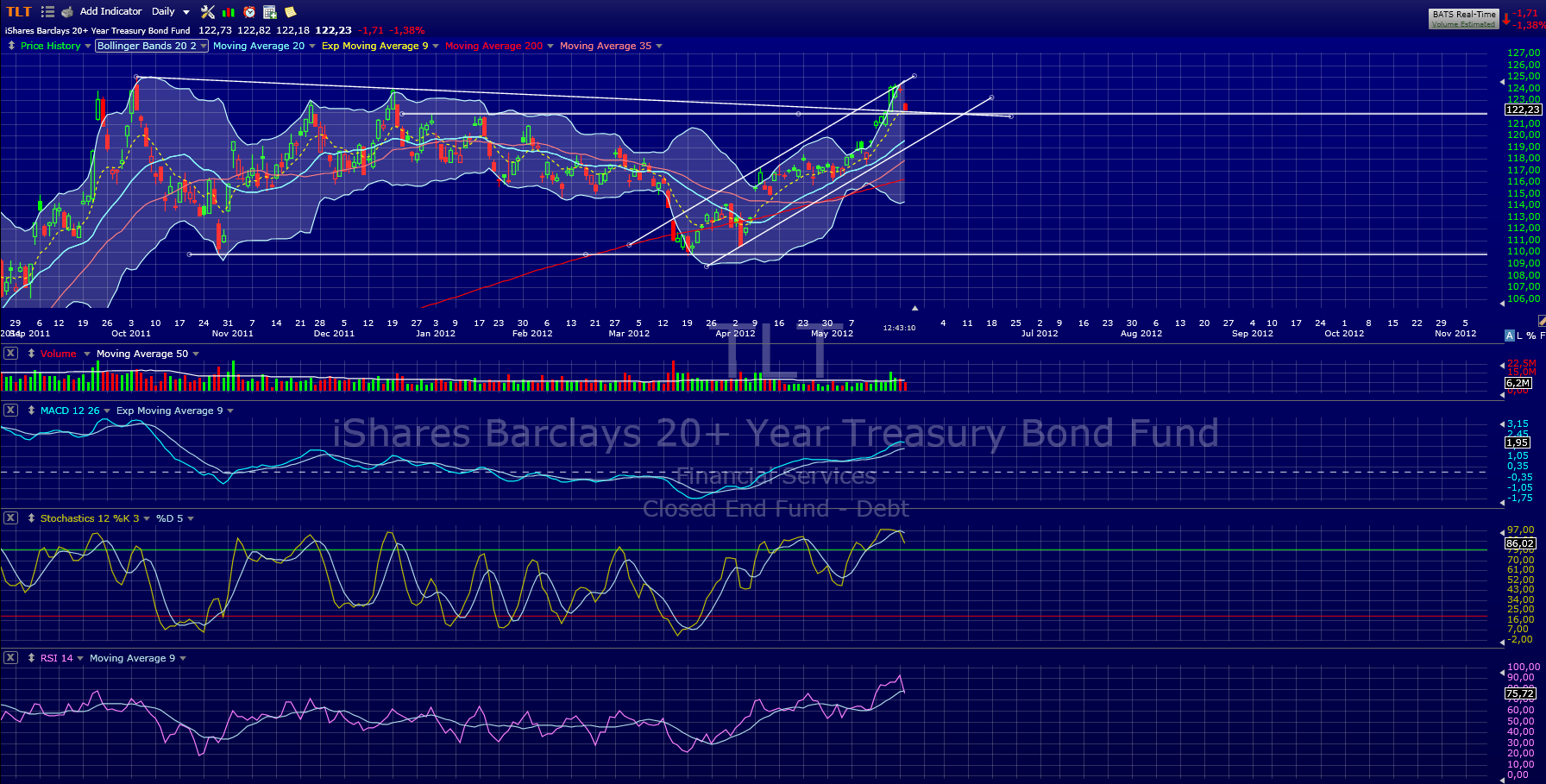1546x784 pixels.
Task: Click the RSI value 75,72 axis label
Action: tap(1521, 693)
